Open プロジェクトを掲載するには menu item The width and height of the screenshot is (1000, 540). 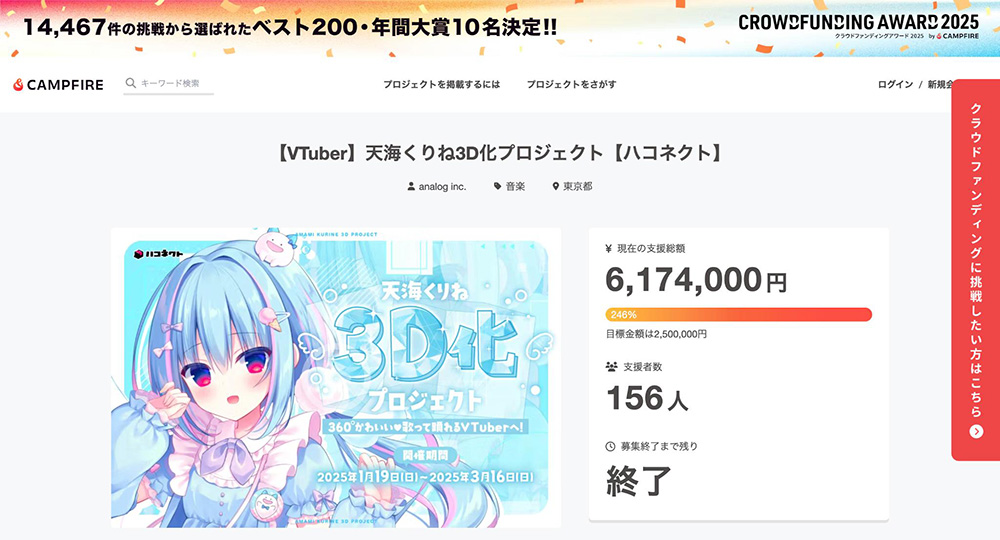tap(441, 84)
